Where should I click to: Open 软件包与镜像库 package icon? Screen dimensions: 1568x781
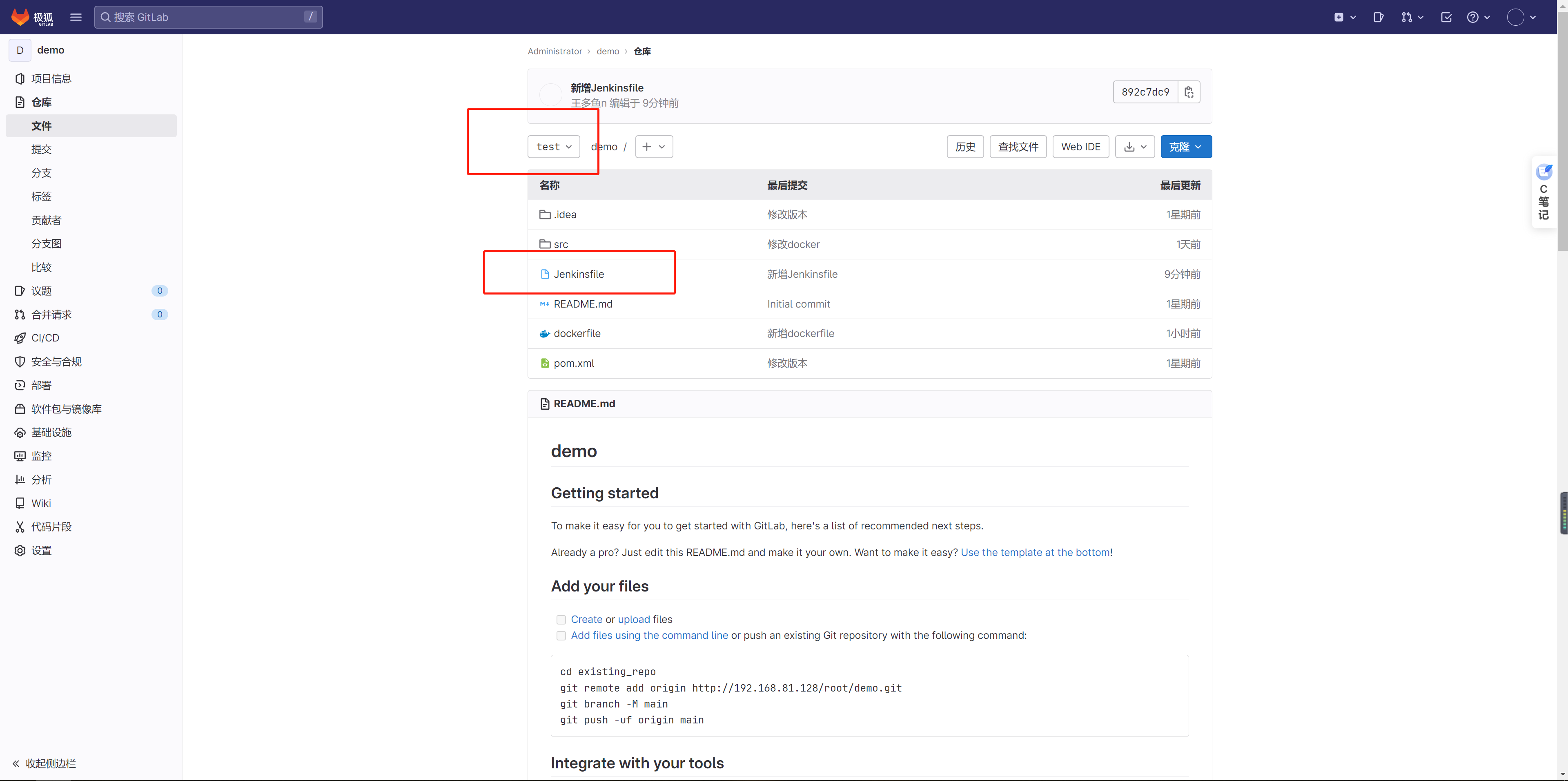(x=20, y=409)
